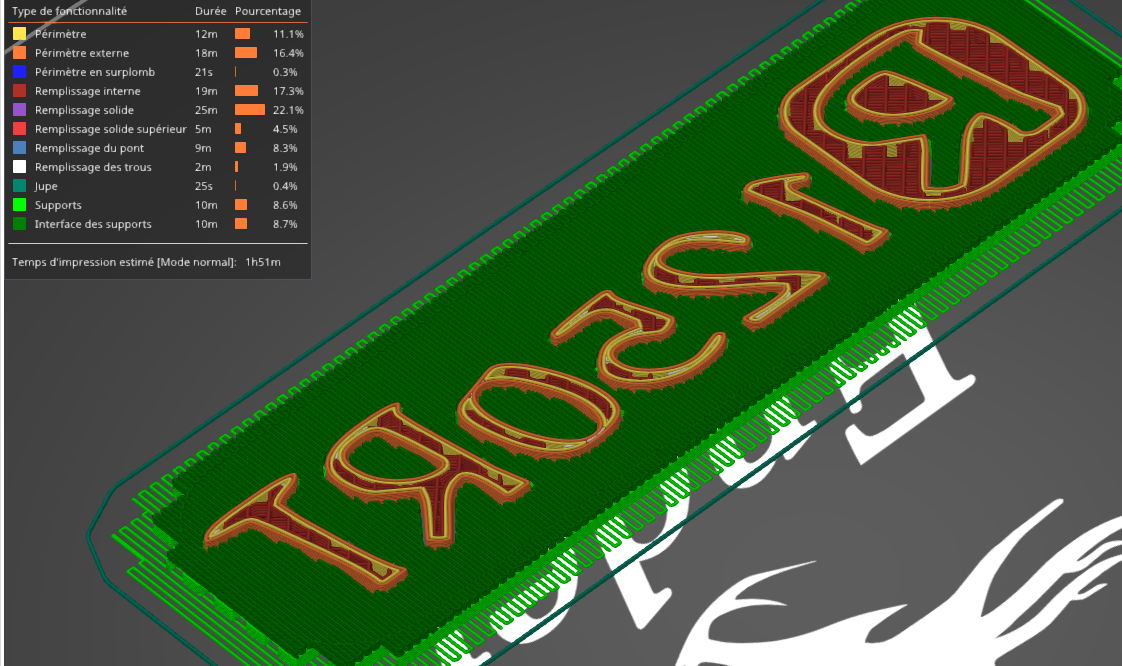The image size is (1122, 666).
Task: Click the 8.6% percentage value
Action: click(285, 205)
